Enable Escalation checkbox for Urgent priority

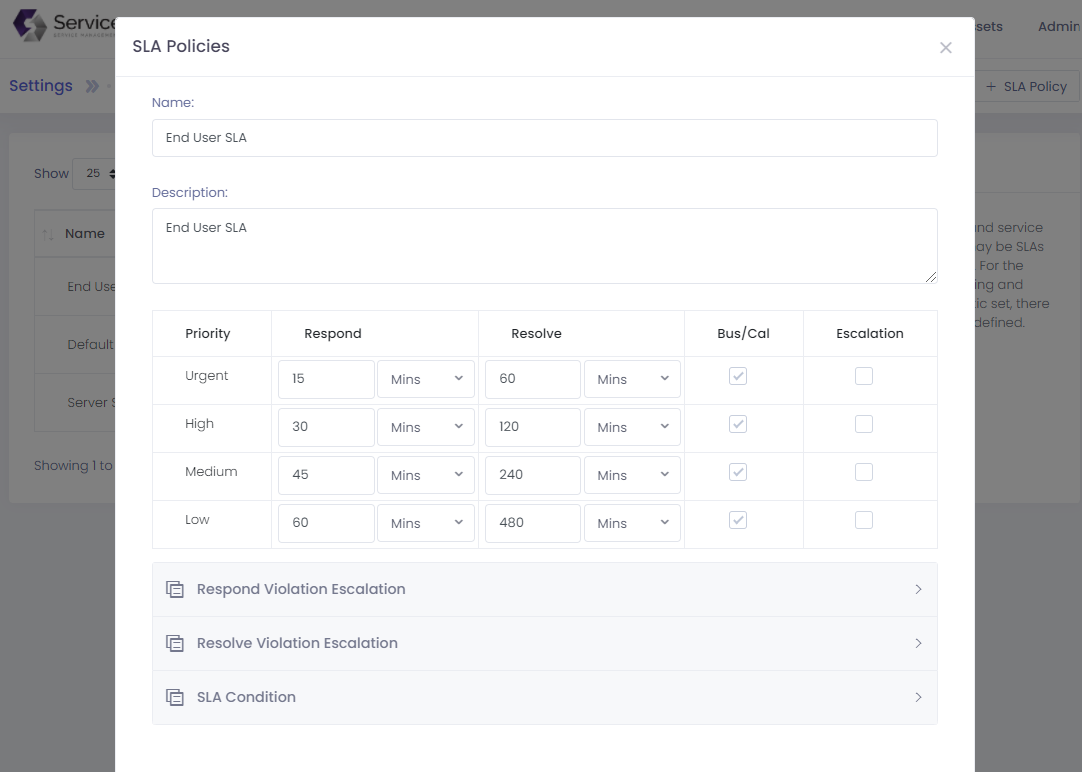864,376
